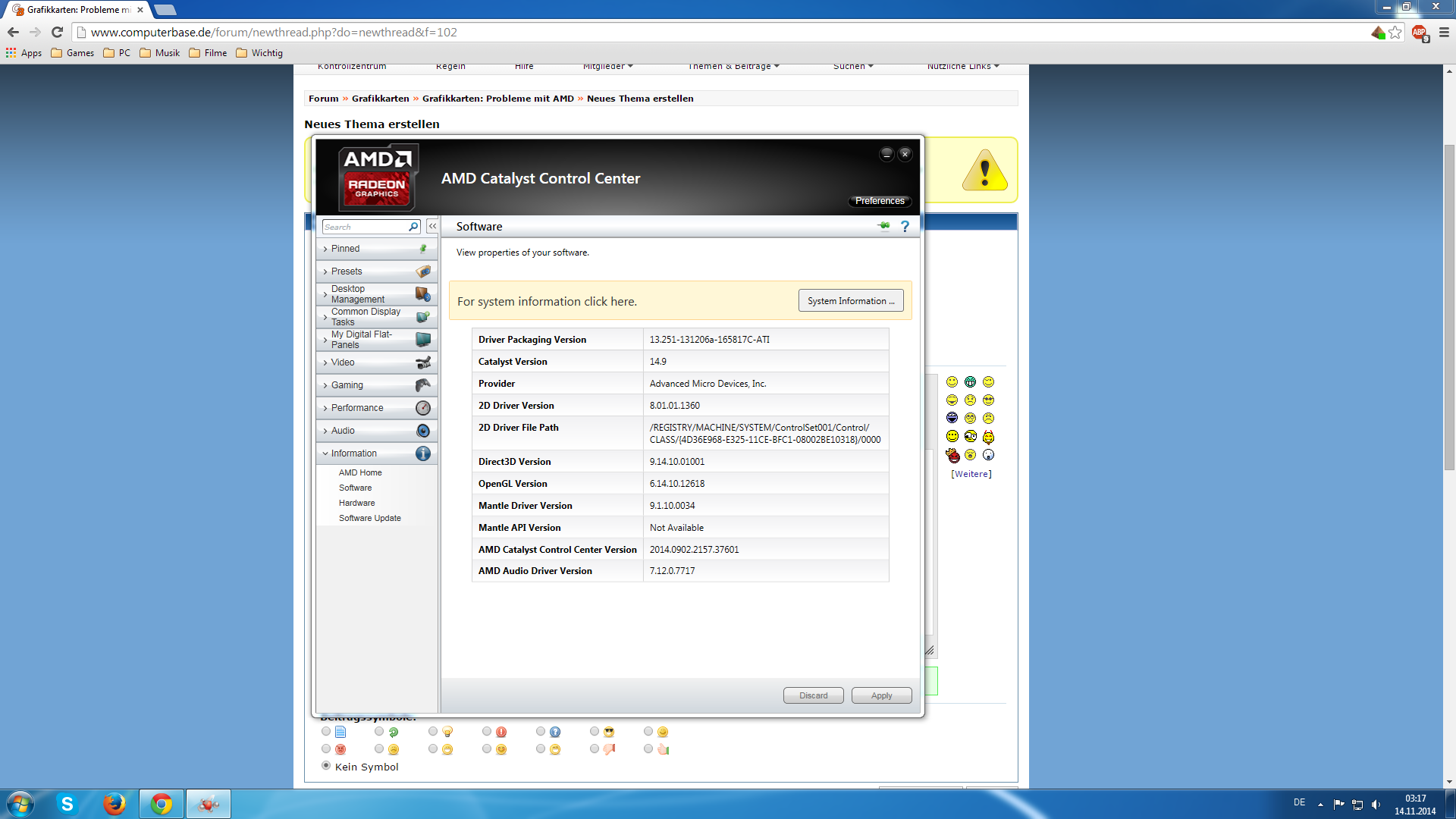Open Hardware under Information
The image size is (1456, 819).
356,503
